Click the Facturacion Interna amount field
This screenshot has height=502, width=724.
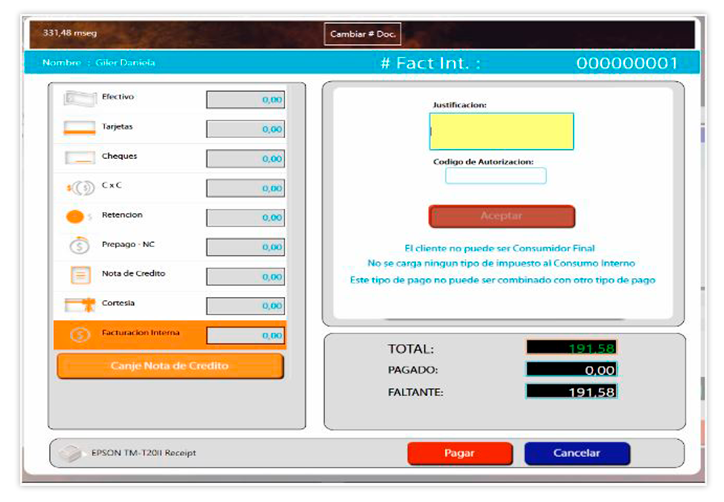click(x=245, y=335)
